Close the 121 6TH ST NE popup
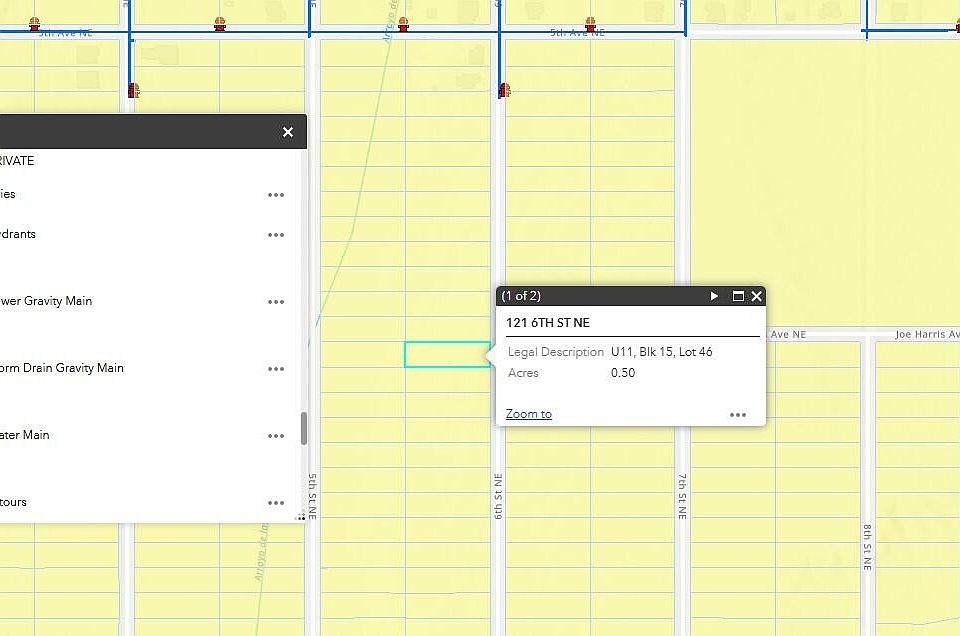The height and width of the screenshot is (636, 960). click(757, 296)
